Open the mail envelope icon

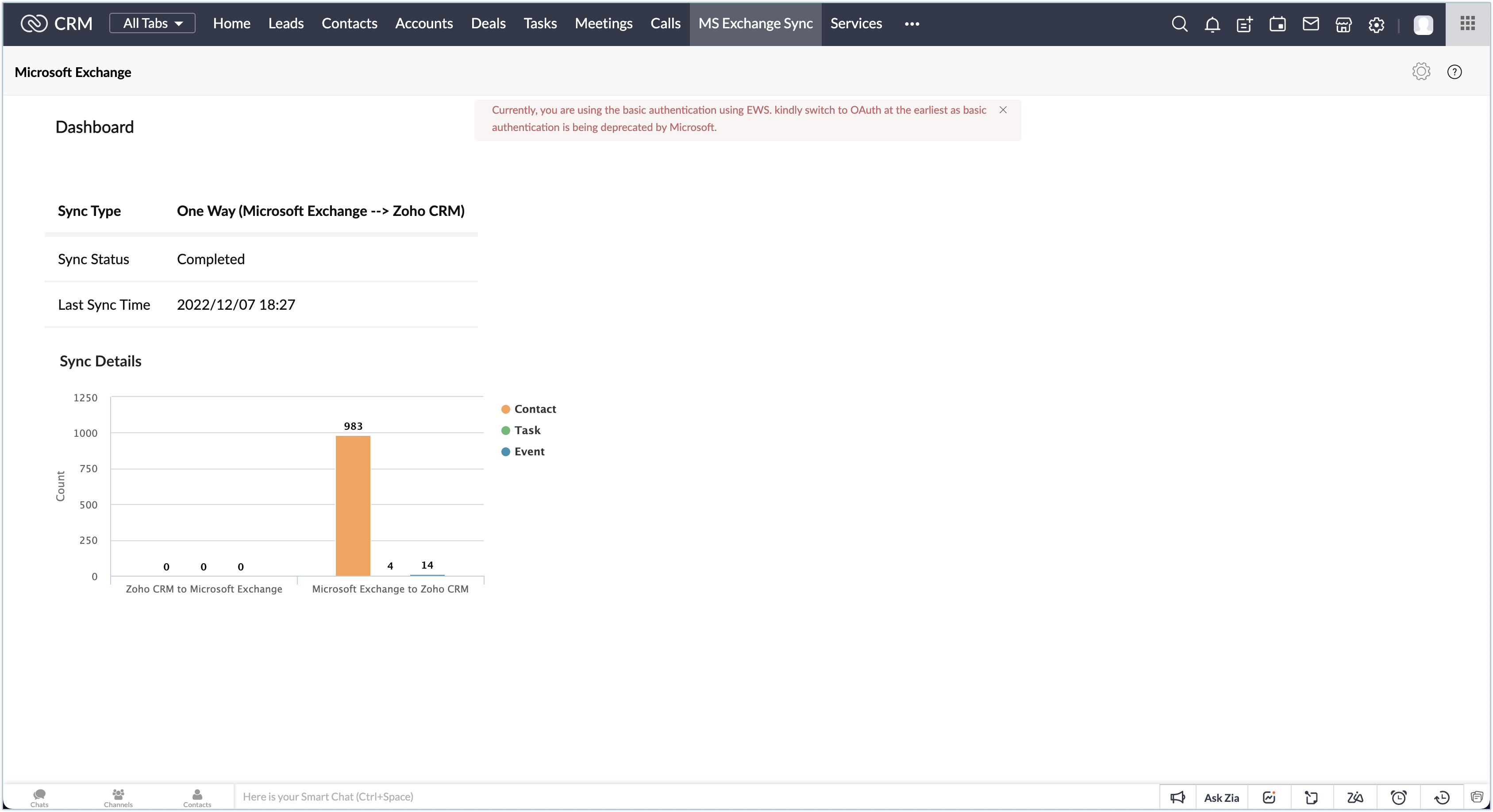click(1310, 24)
